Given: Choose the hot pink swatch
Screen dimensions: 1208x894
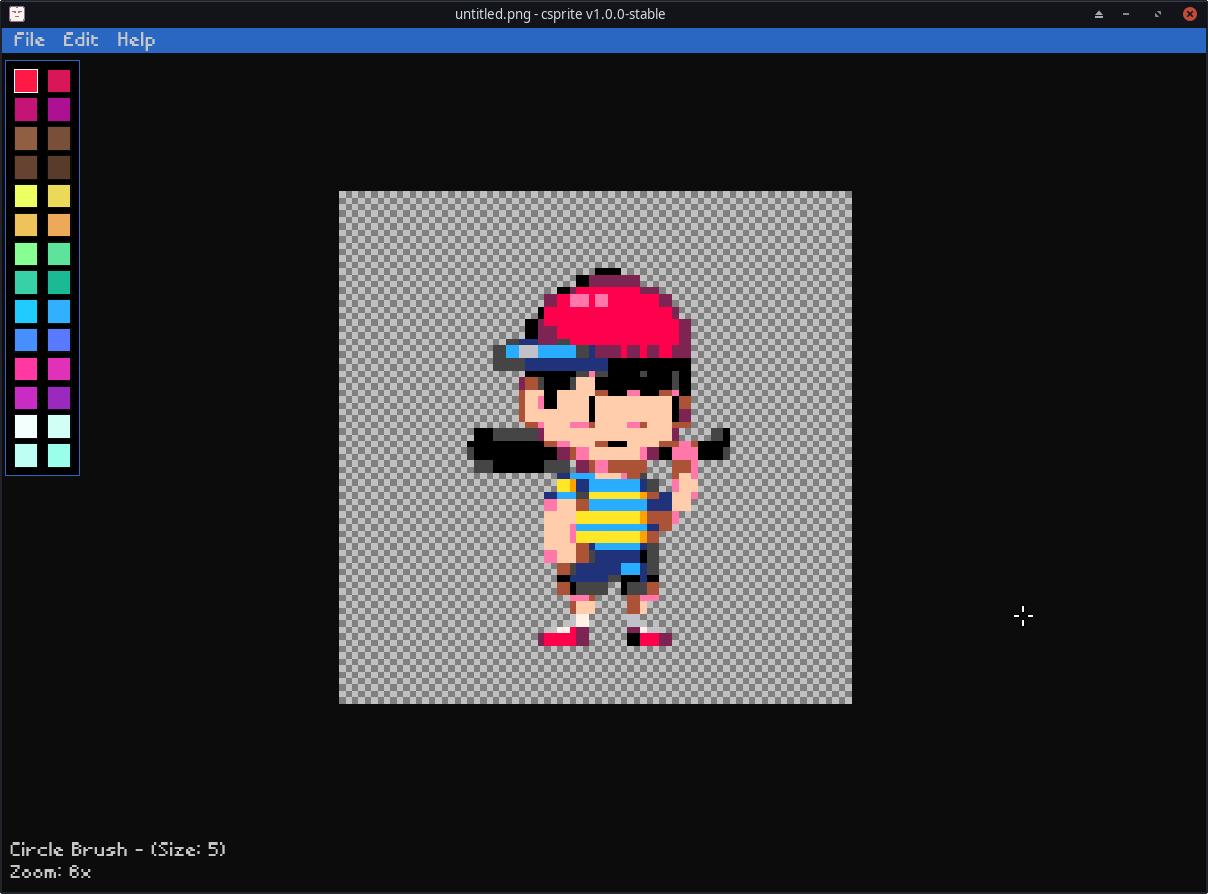Looking at the screenshot, I should [26, 369].
